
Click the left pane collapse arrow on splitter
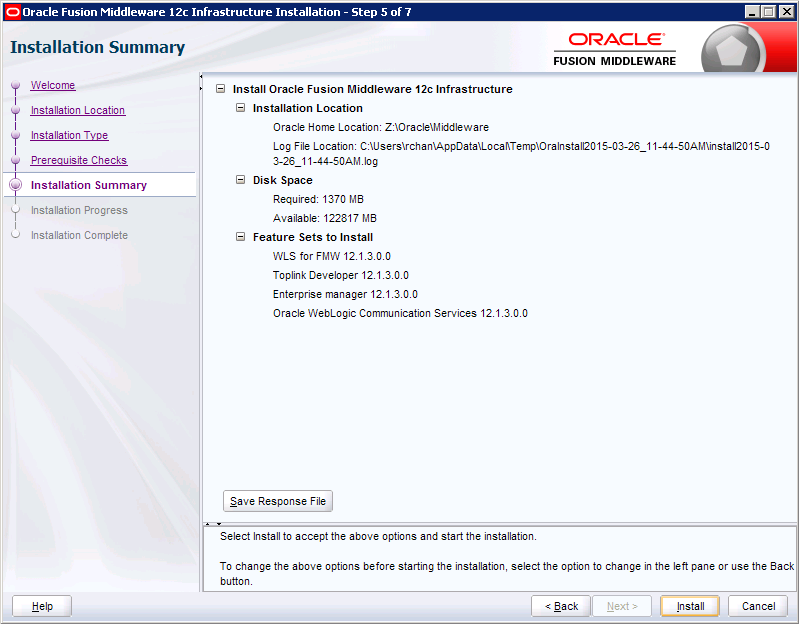tap(201, 76)
